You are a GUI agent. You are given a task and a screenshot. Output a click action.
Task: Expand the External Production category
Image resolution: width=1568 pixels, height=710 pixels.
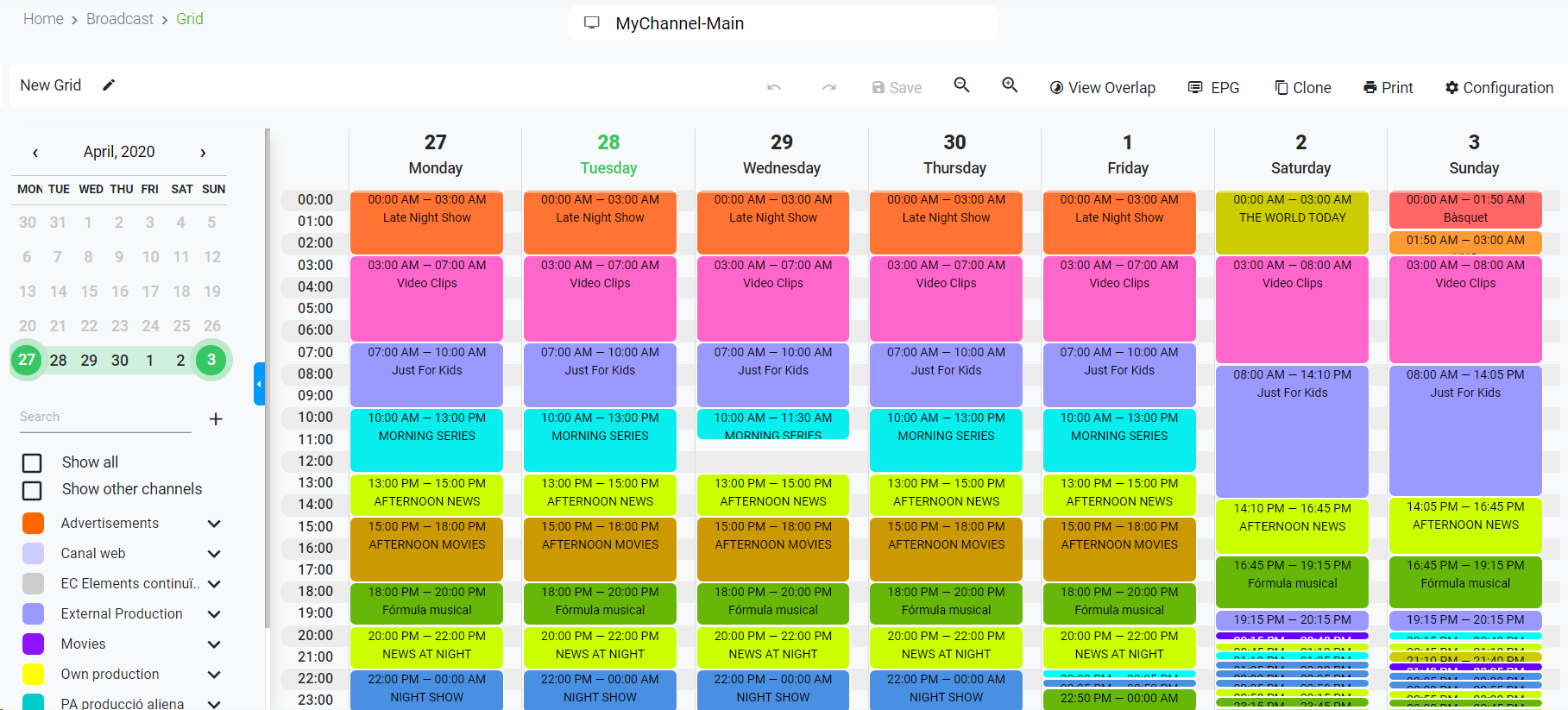(214, 614)
